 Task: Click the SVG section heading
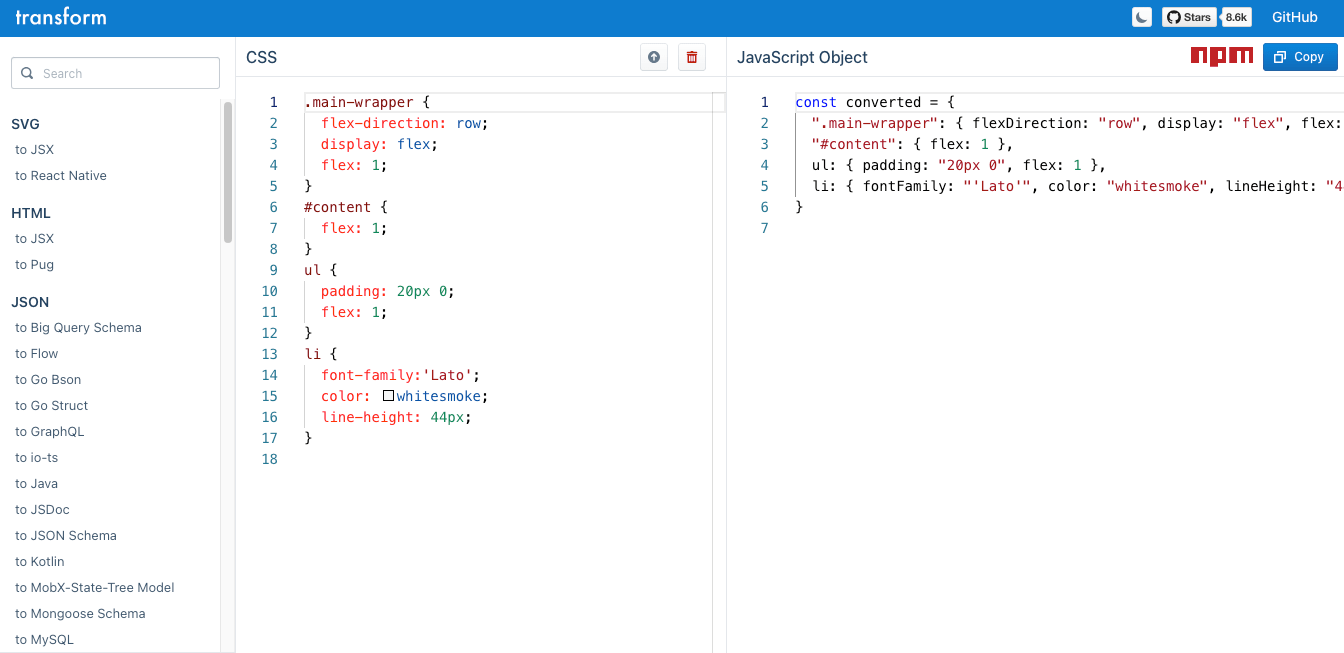pyautogui.click(x=25, y=124)
